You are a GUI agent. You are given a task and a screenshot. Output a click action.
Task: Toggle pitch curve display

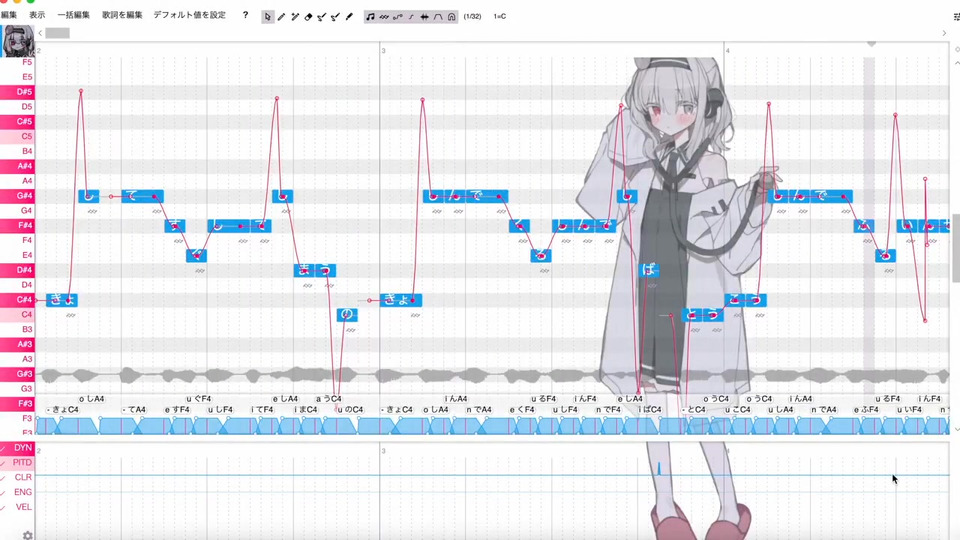(x=397, y=17)
